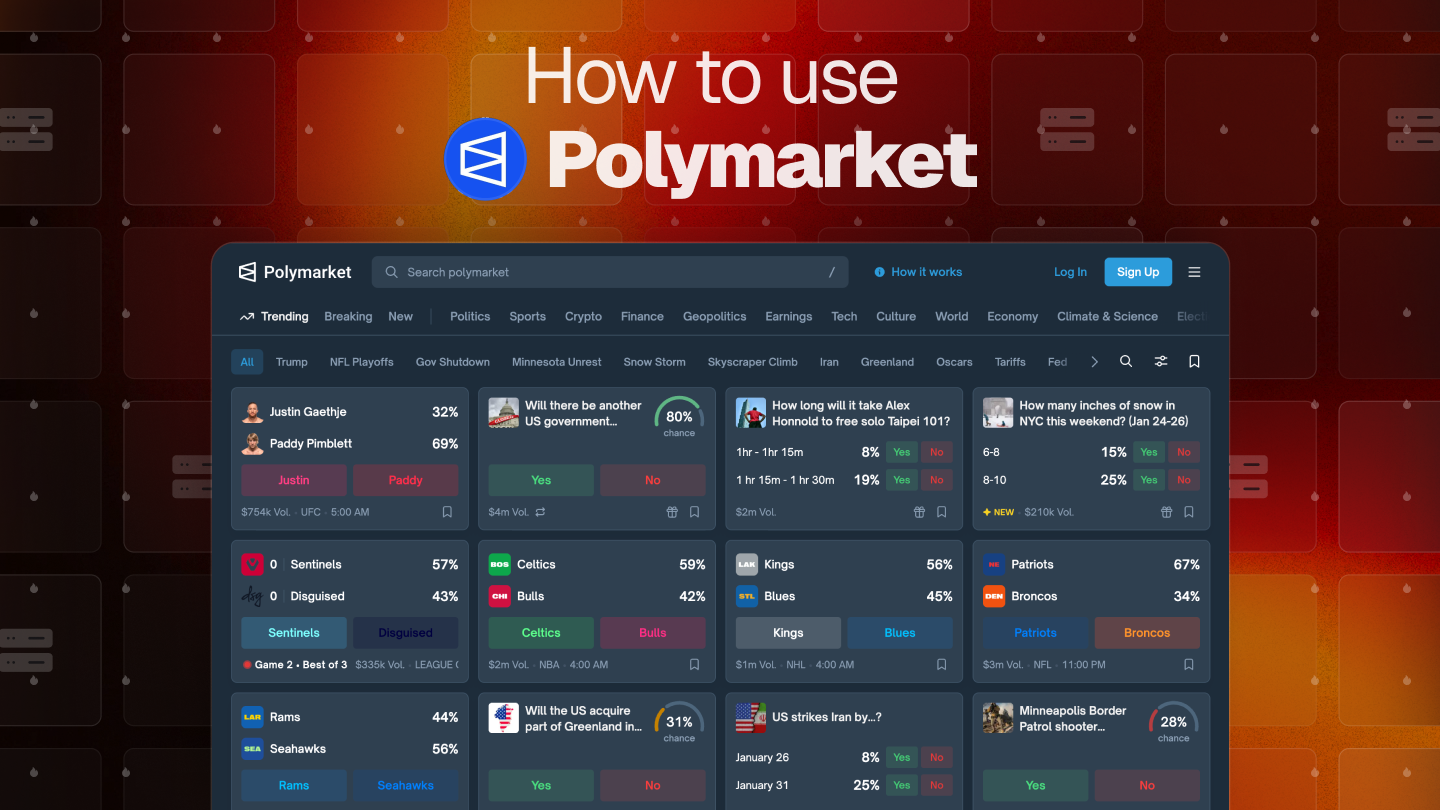Open the Crypto category tab
This screenshot has width=1440, height=810.
point(583,316)
